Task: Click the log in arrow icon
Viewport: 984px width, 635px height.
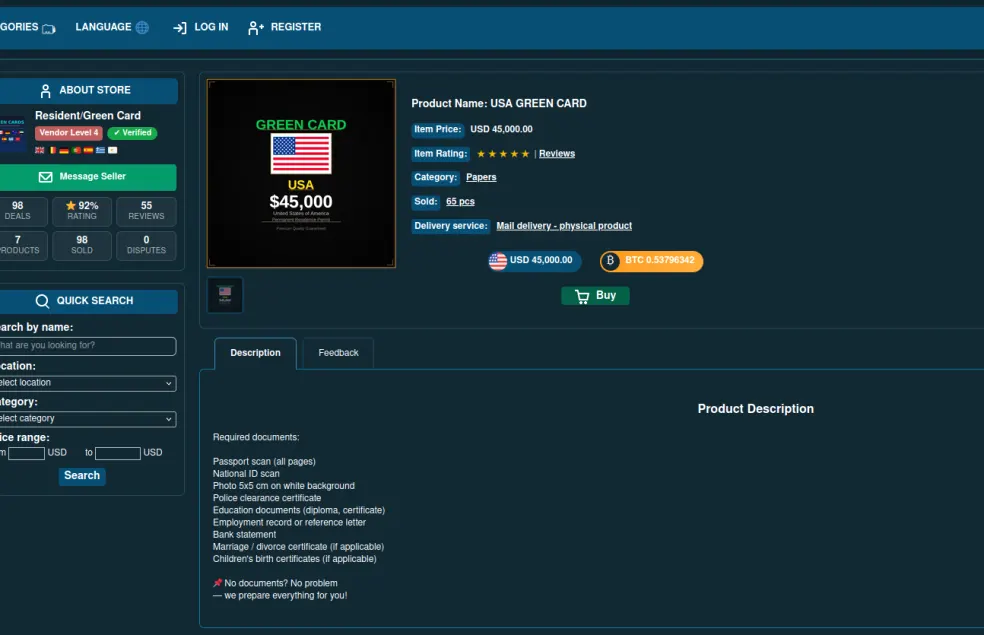Action: click(180, 28)
